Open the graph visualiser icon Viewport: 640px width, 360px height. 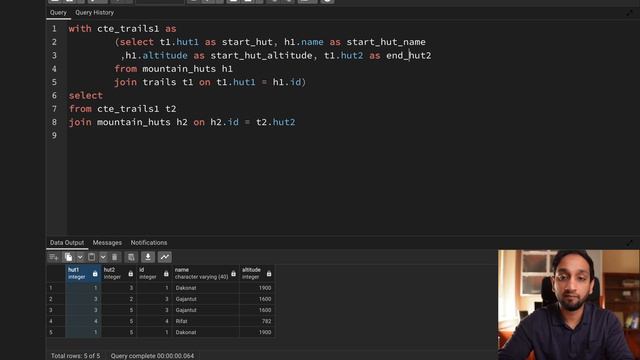tap(164, 257)
